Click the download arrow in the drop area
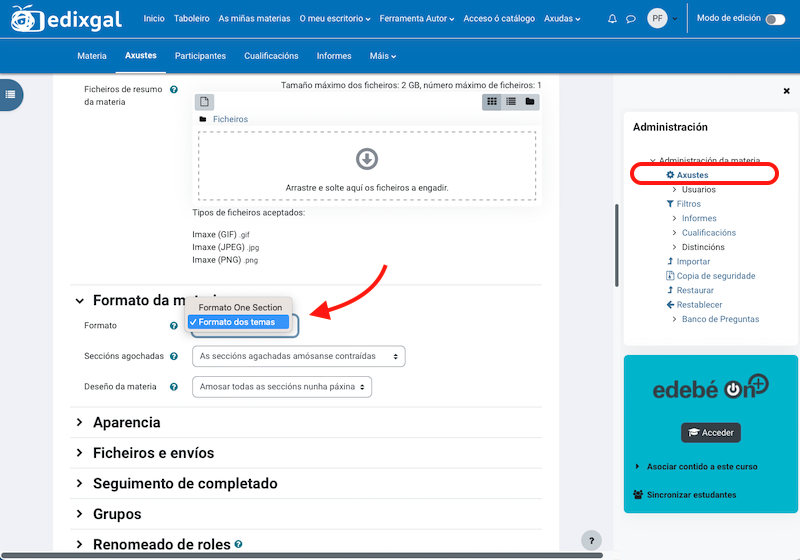The image size is (800, 560). [x=367, y=159]
